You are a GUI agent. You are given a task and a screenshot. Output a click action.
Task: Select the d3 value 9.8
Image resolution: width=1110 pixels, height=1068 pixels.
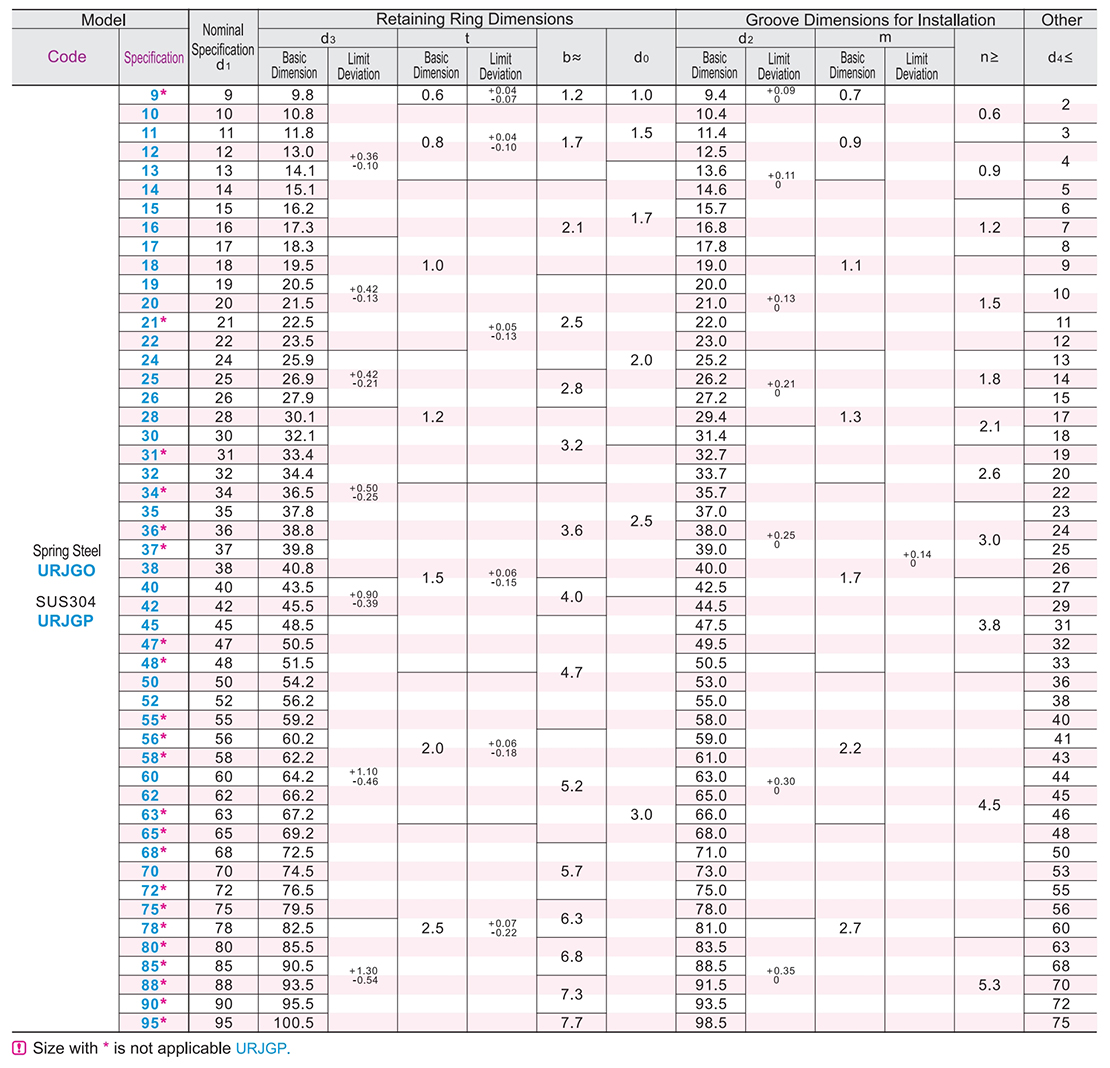pyautogui.click(x=302, y=95)
